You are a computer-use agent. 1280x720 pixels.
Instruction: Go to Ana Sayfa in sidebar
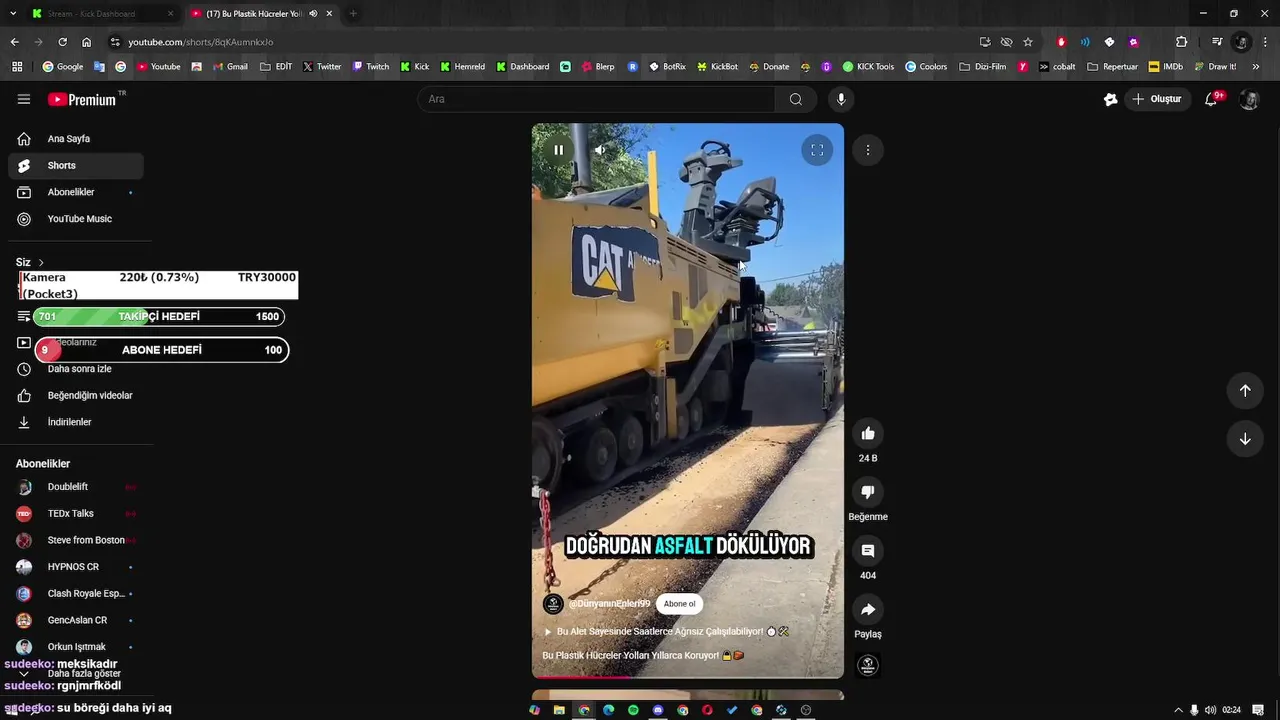coord(76,139)
